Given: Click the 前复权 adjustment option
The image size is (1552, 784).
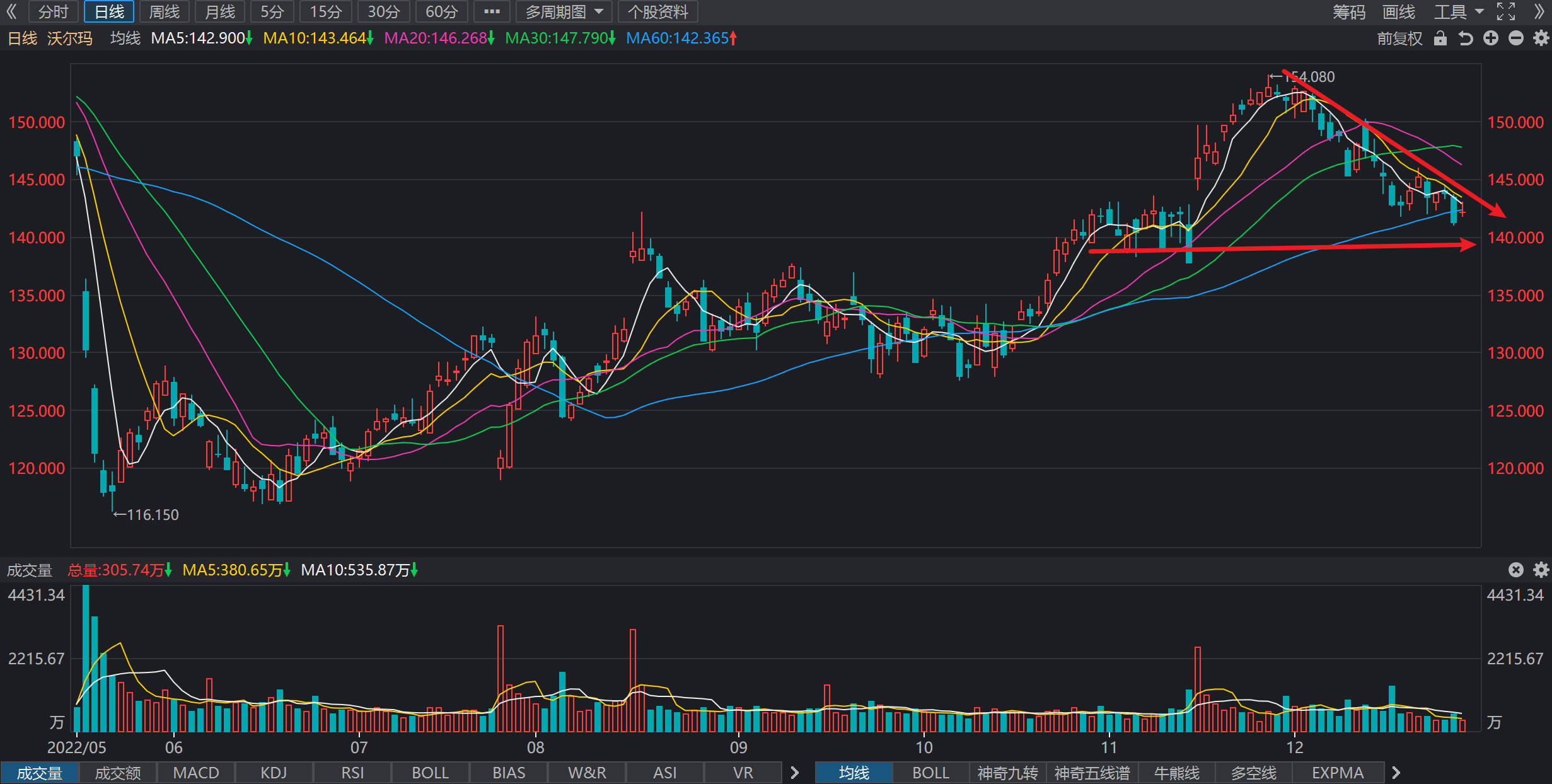Looking at the screenshot, I should click(x=1399, y=38).
